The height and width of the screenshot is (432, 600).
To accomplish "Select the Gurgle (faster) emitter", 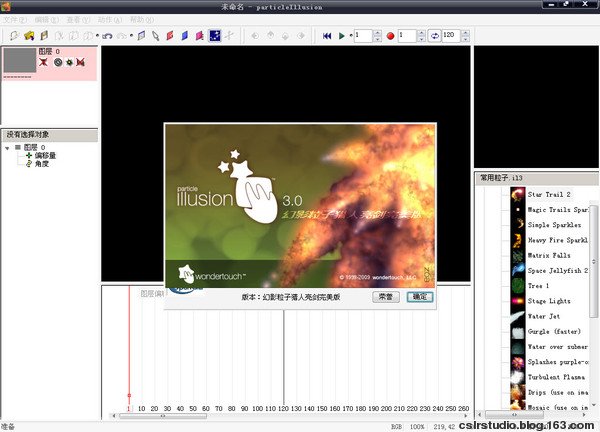I will point(554,331).
